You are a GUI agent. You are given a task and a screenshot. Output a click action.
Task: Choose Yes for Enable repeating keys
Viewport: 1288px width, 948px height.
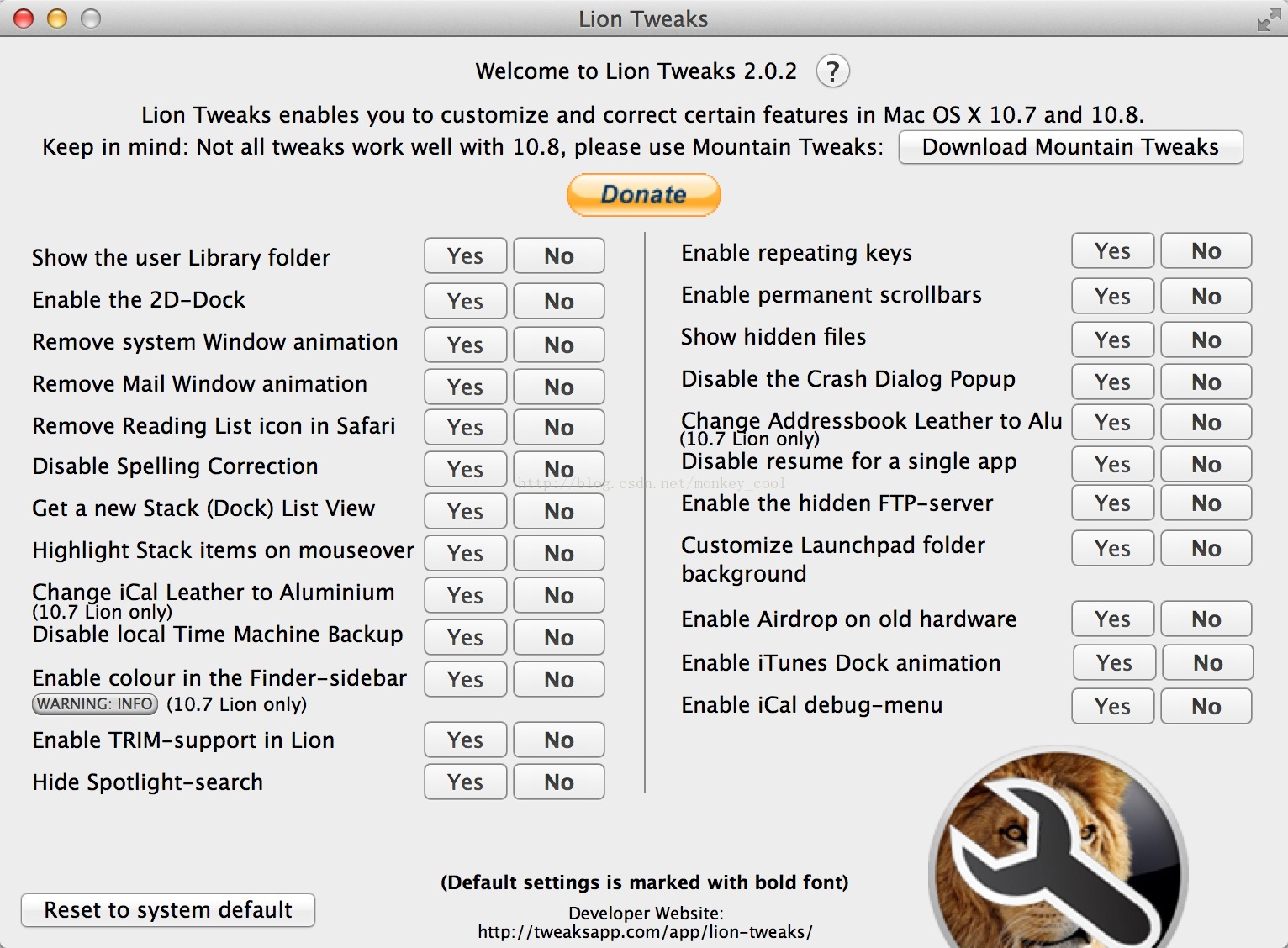click(x=1113, y=251)
